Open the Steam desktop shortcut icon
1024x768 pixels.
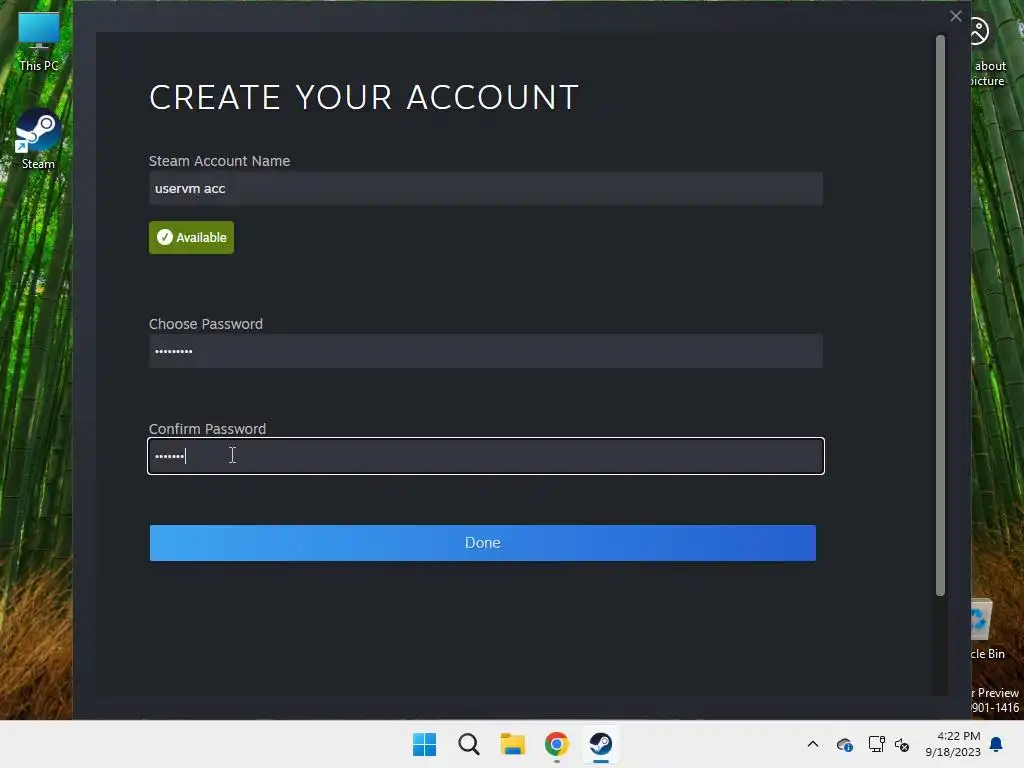[x=38, y=139]
